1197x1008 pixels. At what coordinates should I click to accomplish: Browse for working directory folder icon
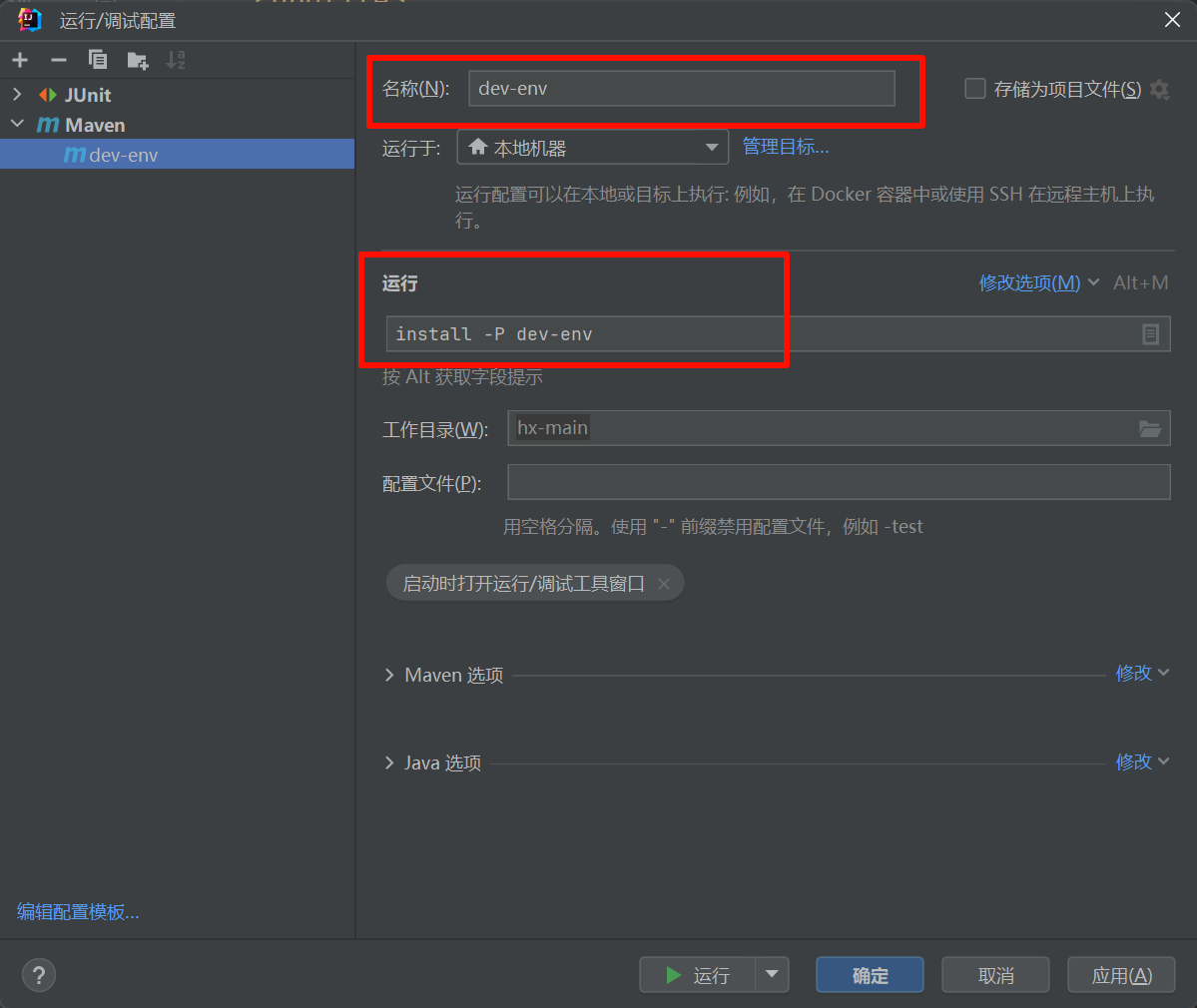pyautogui.click(x=1150, y=429)
